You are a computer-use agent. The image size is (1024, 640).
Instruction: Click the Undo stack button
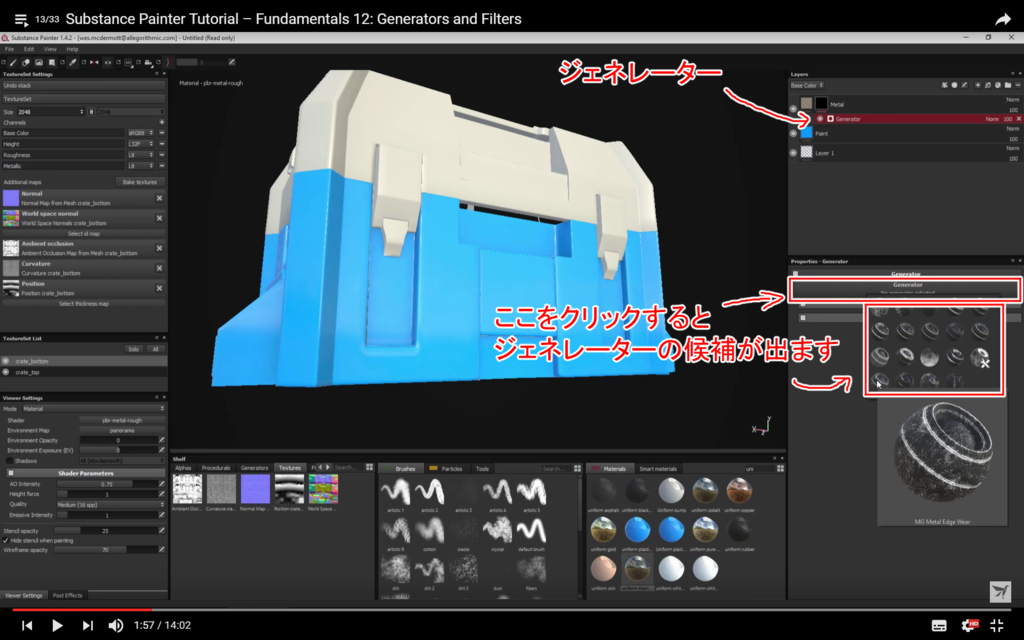(84, 86)
